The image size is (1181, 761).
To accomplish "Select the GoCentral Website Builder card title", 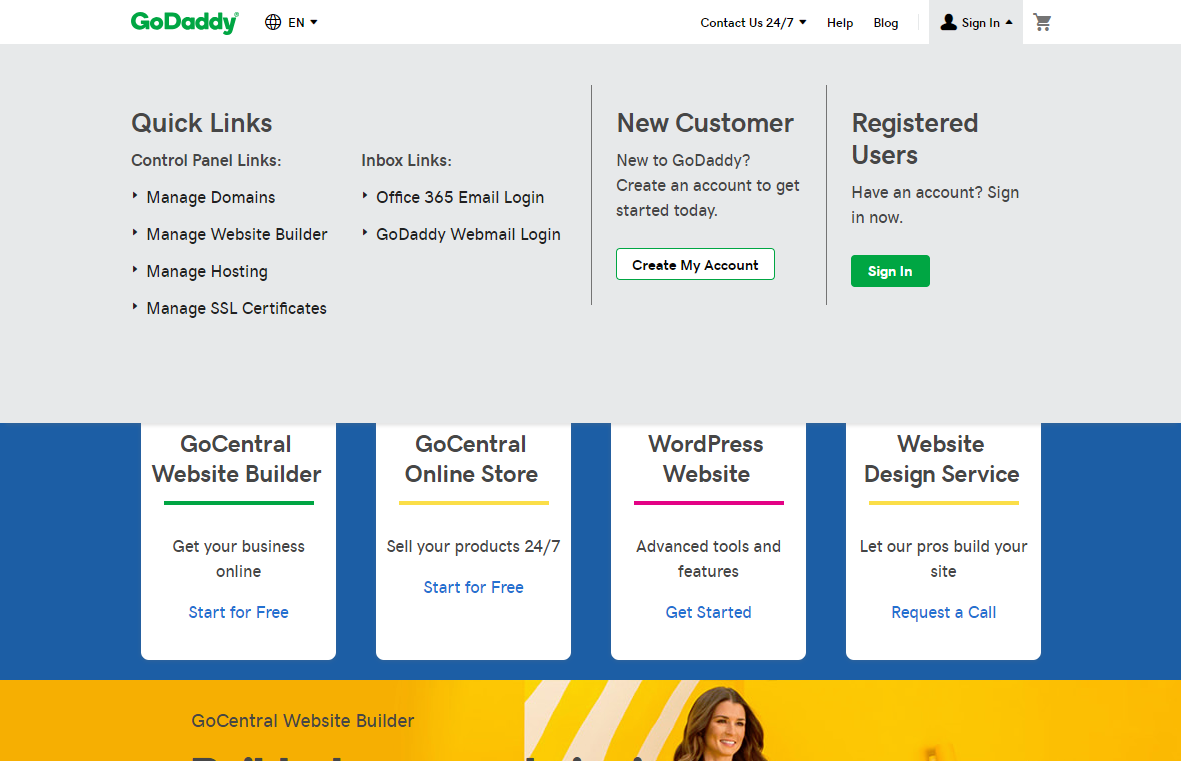I will coord(237,459).
